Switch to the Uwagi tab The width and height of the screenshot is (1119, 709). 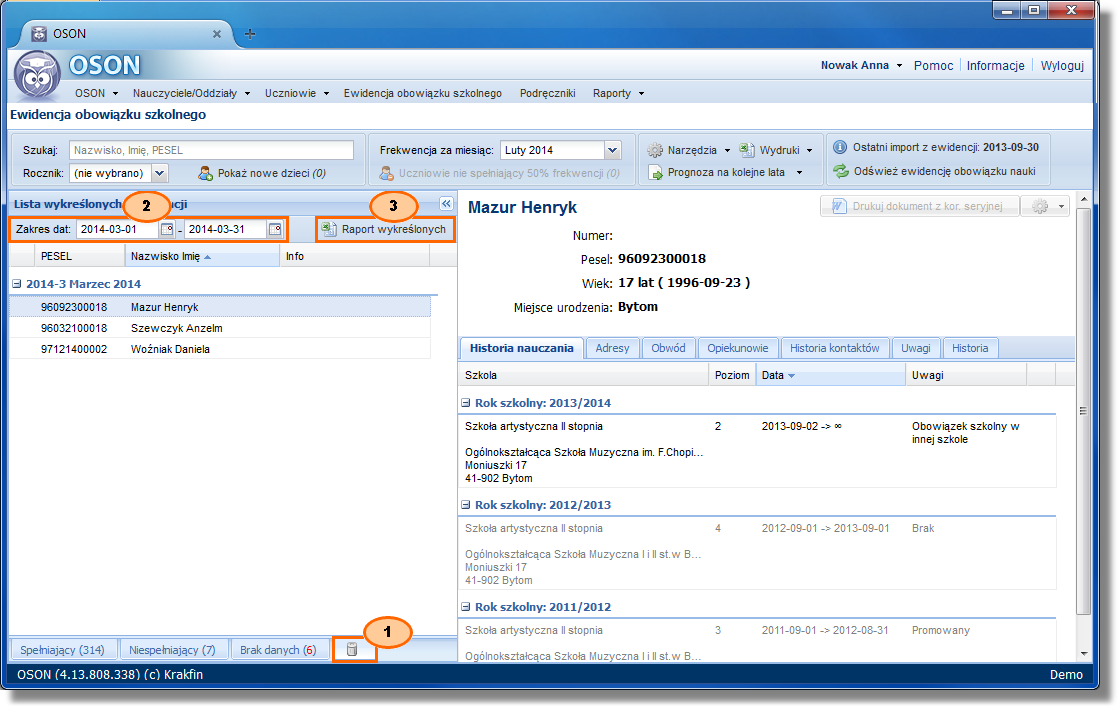coord(916,348)
